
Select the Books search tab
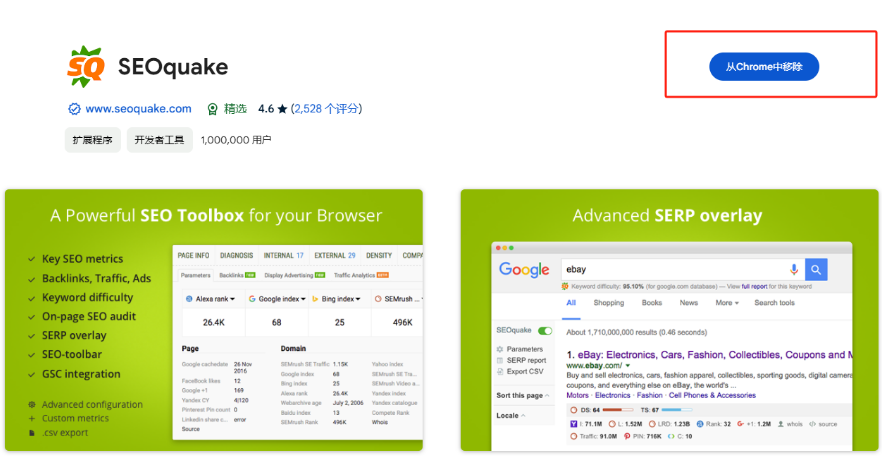[652, 303]
